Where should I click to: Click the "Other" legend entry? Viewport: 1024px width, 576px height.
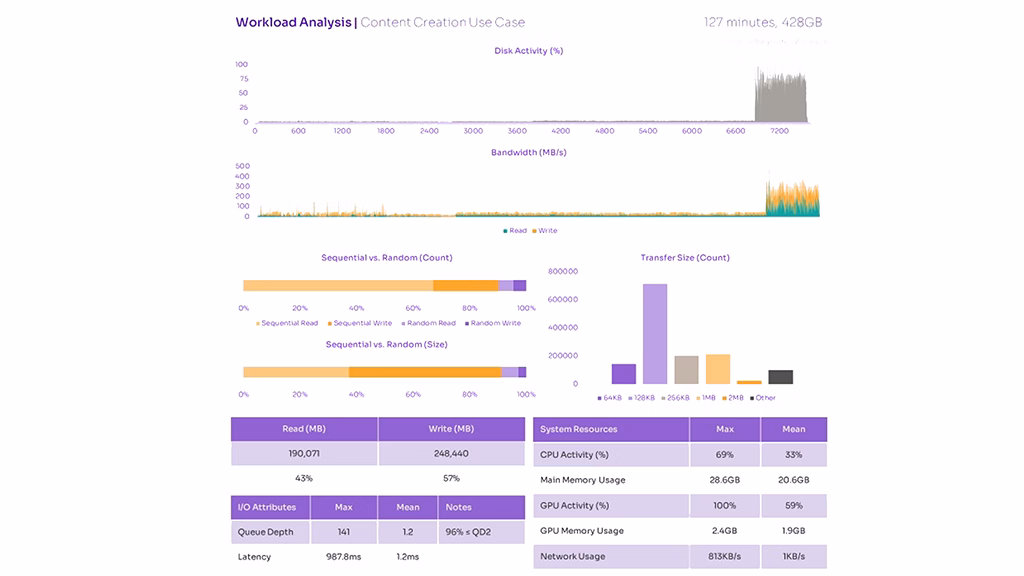[x=763, y=398]
